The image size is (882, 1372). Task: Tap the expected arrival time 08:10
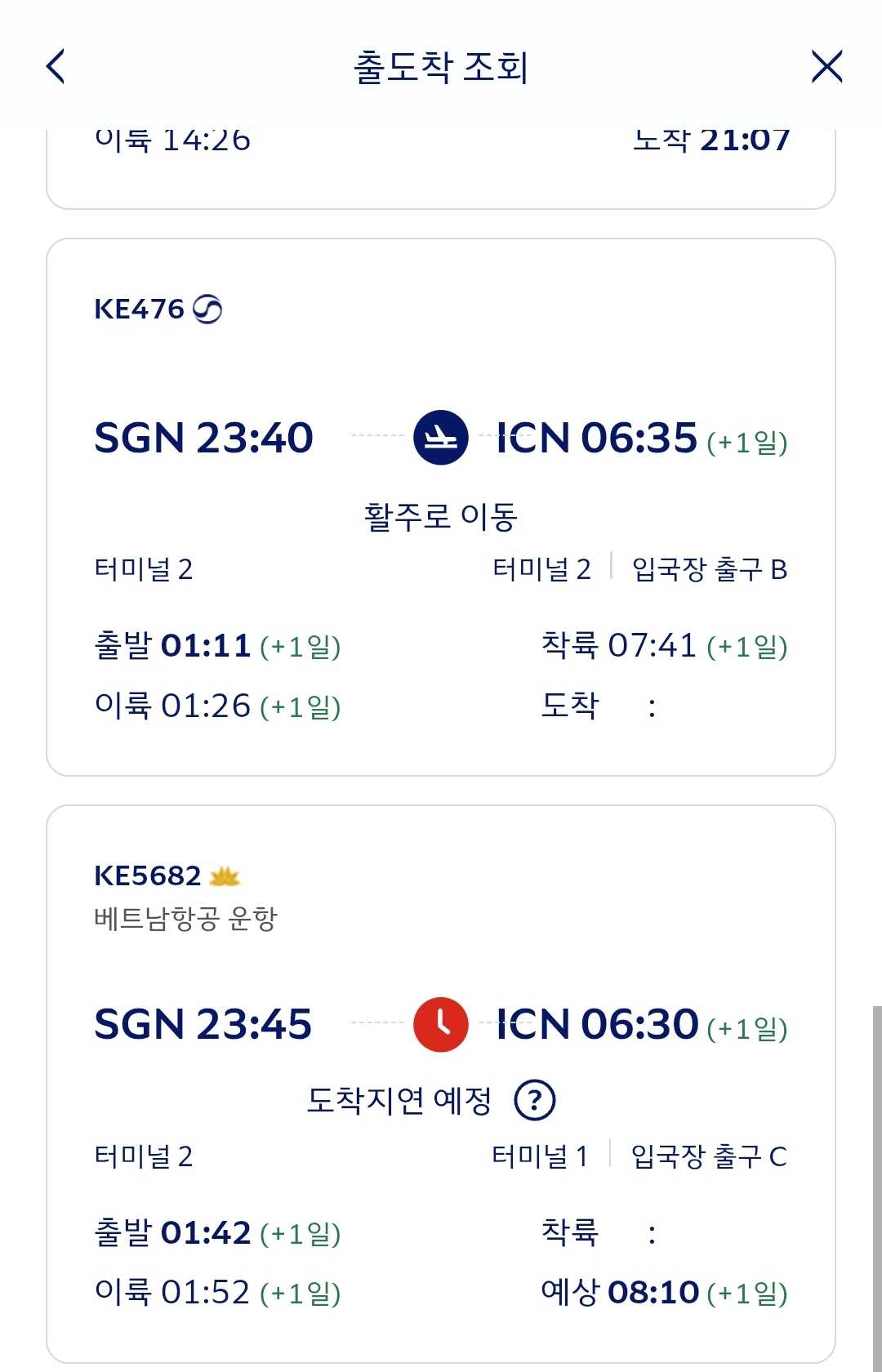[x=653, y=1293]
